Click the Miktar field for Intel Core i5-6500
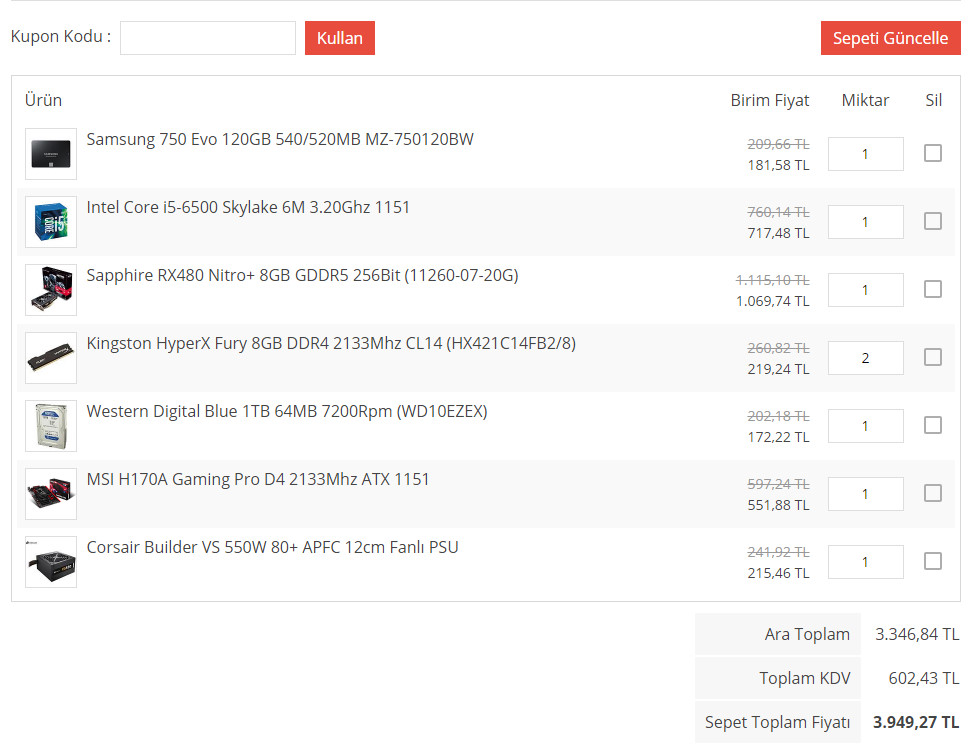 866,222
